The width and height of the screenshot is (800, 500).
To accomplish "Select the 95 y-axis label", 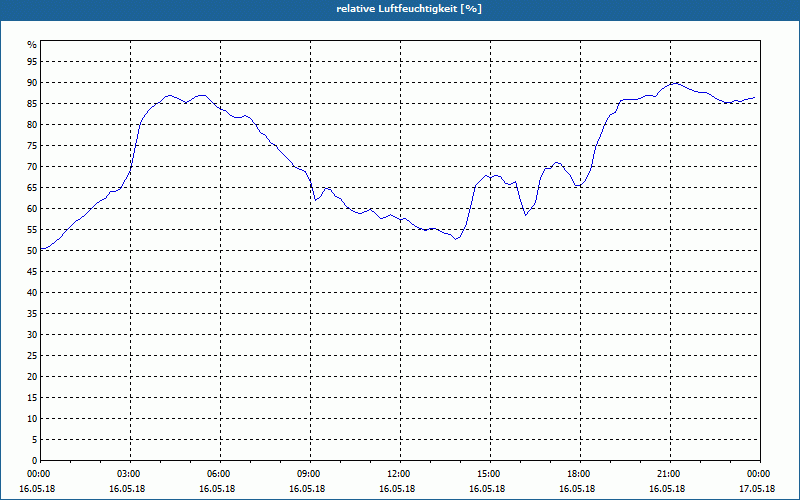I will click(x=32, y=62).
